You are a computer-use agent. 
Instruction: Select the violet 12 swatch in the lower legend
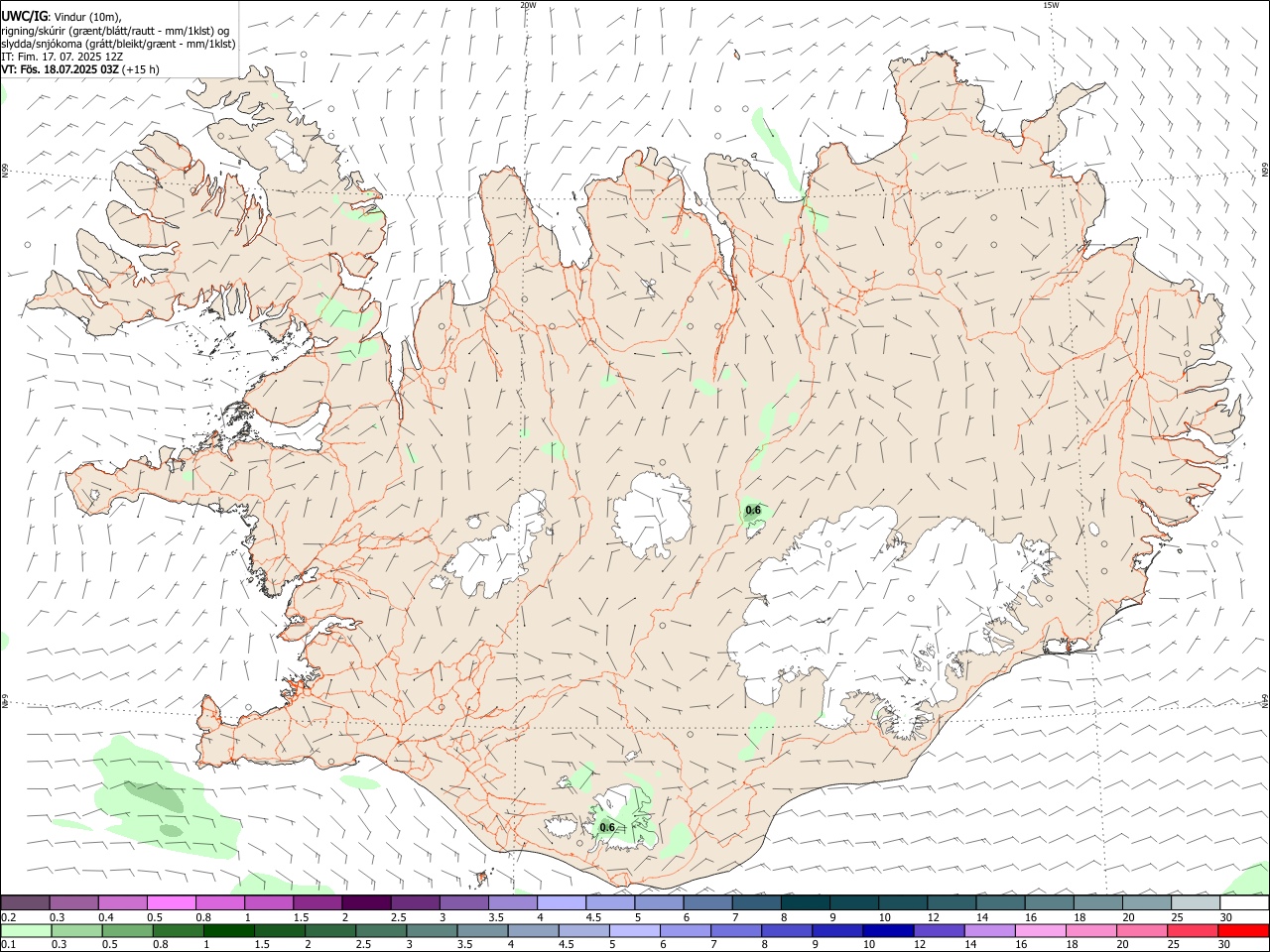(940, 931)
